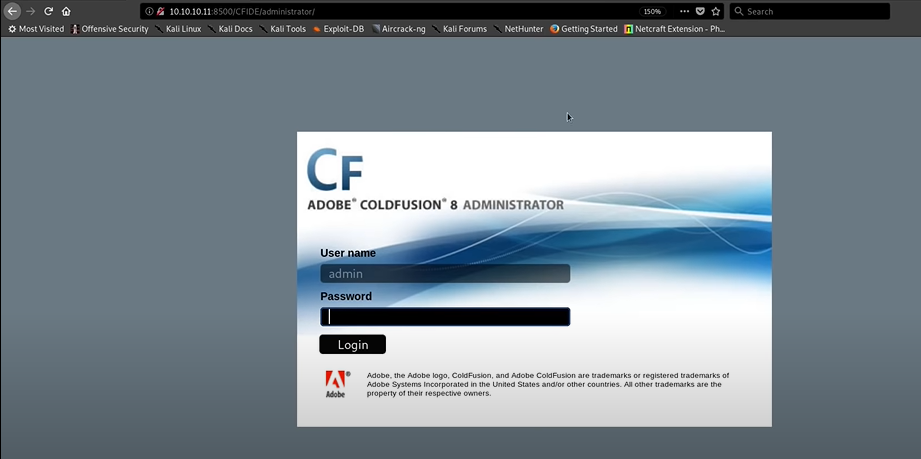This screenshot has height=459, width=921.
Task: Open the Netcraft Extension bookmark
Action: tap(674, 28)
